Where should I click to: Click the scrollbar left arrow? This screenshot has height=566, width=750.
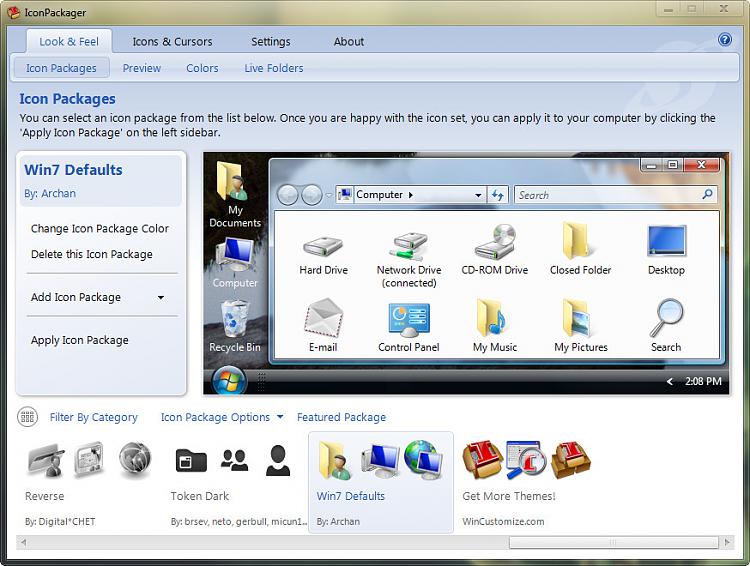point(23,542)
